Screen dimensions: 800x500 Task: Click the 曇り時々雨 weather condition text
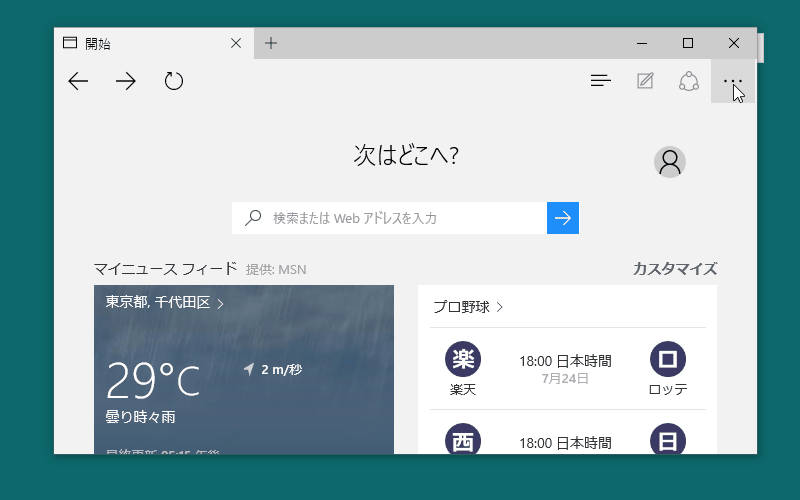(140, 417)
